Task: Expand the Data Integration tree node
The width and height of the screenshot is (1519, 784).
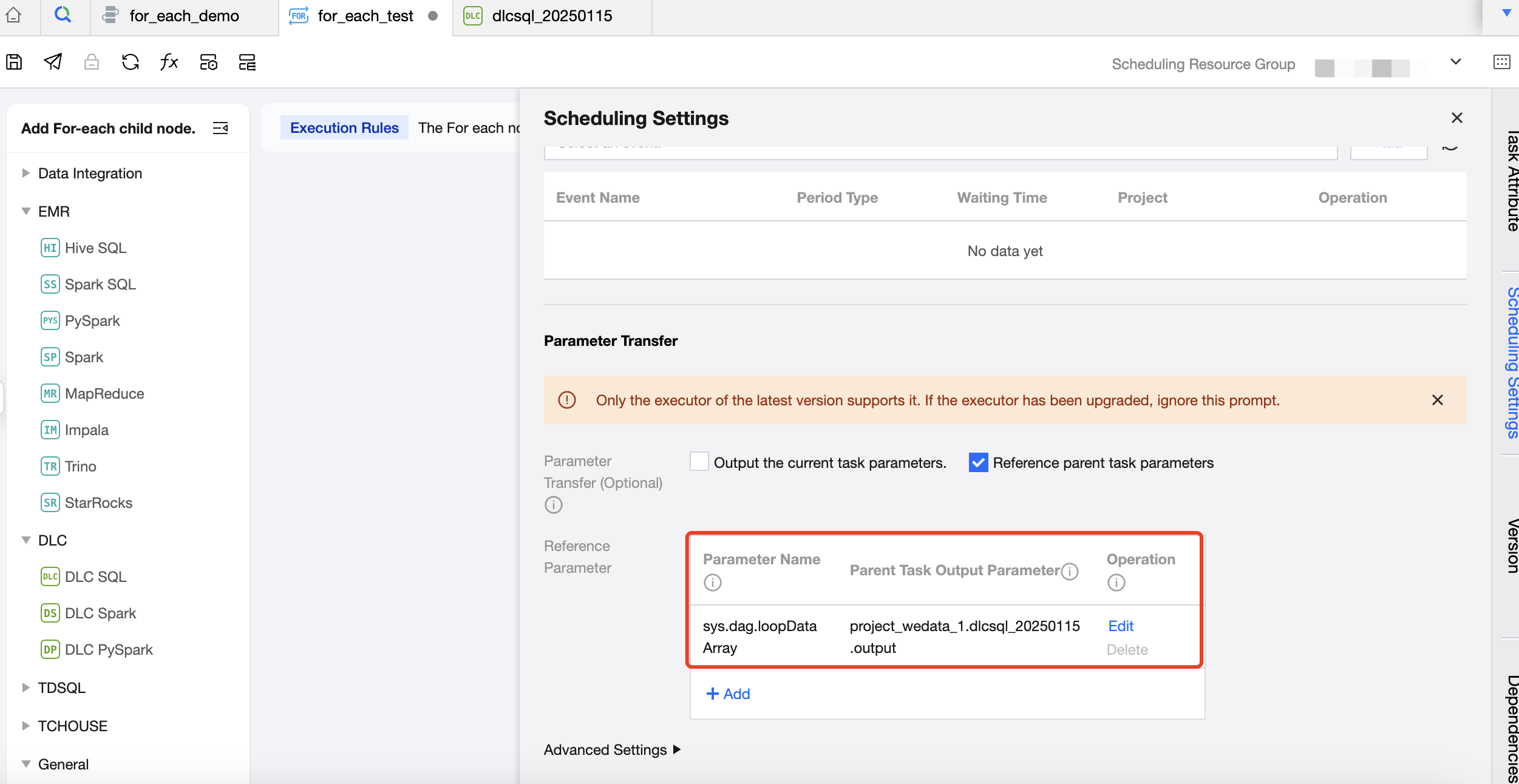Action: (25, 173)
